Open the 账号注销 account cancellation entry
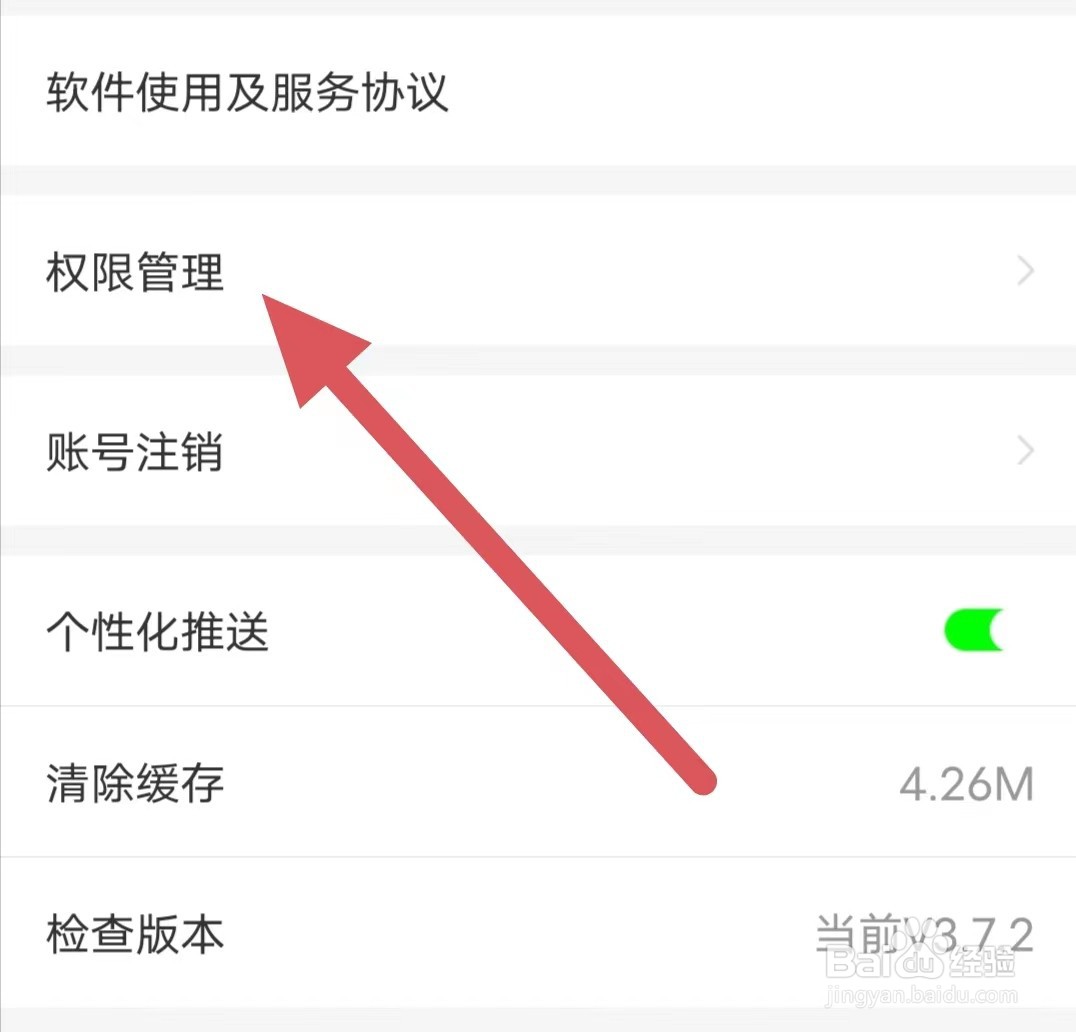 [538, 451]
